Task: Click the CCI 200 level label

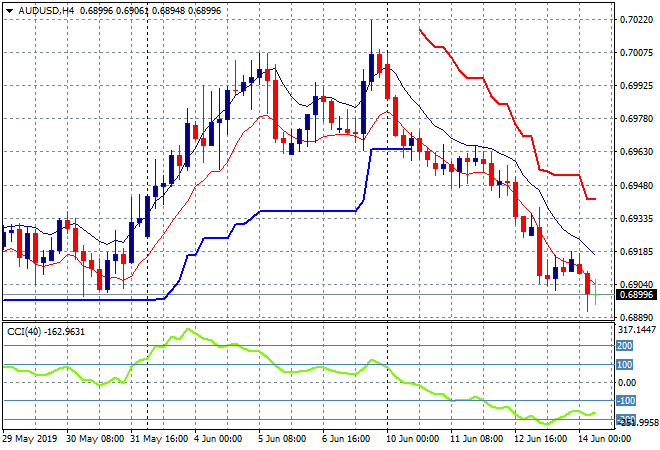Action: point(625,346)
